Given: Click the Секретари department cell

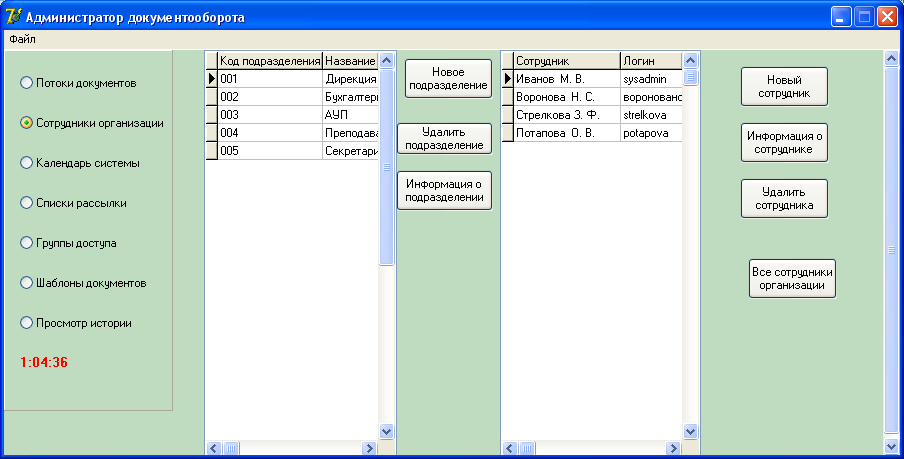Looking at the screenshot, I should pyautogui.click(x=351, y=150).
